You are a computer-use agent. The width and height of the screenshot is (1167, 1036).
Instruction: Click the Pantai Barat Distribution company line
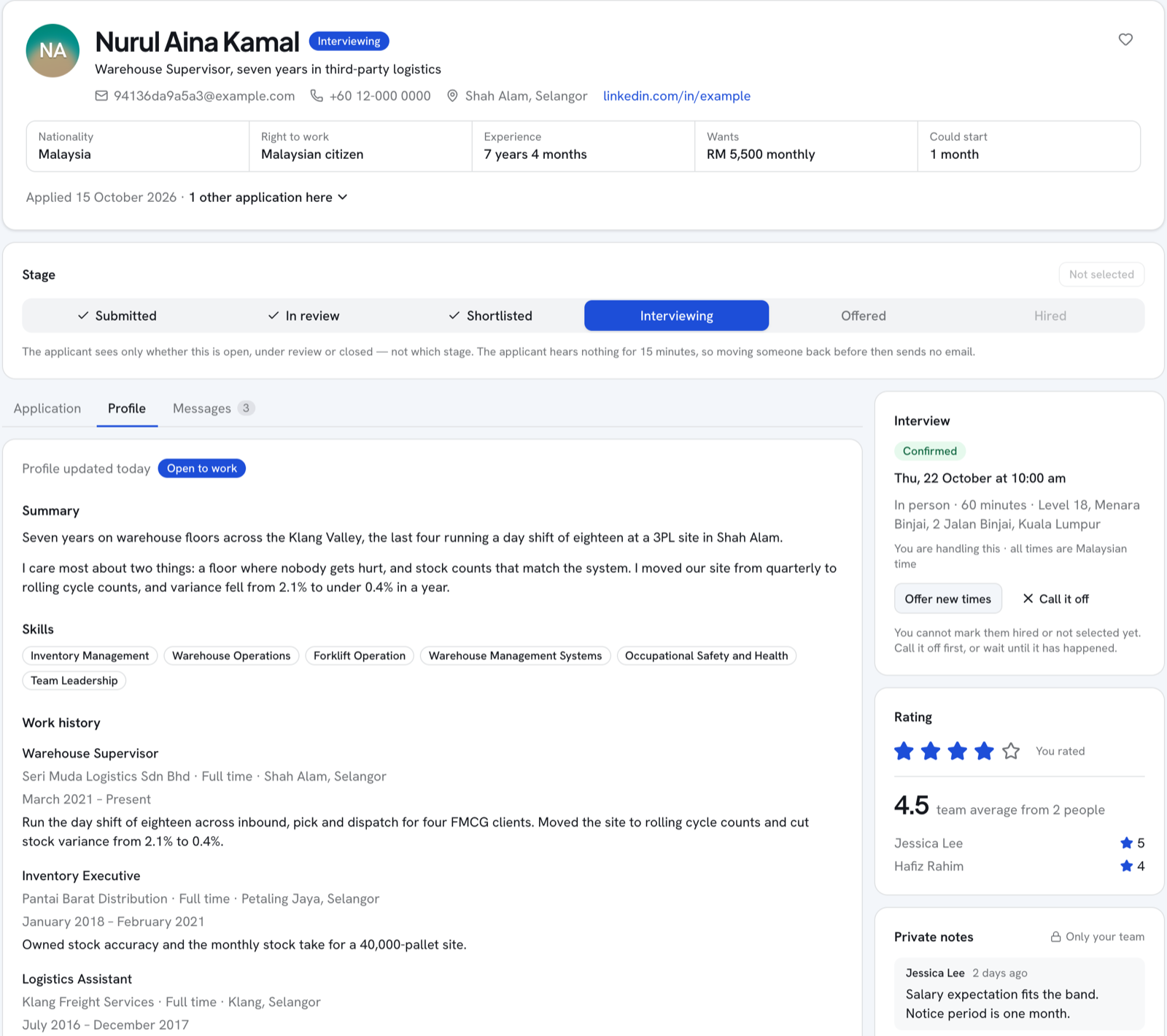point(201,899)
